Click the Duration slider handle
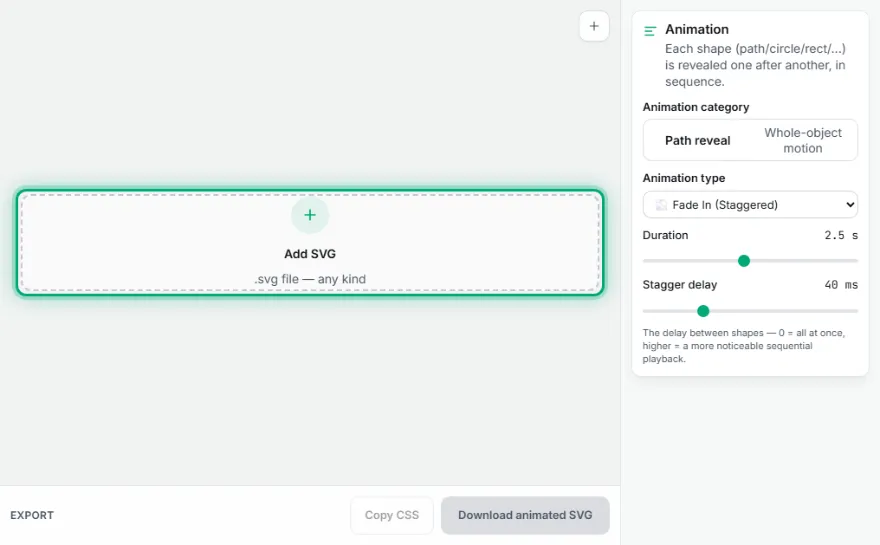The width and height of the screenshot is (880, 545). click(x=744, y=261)
